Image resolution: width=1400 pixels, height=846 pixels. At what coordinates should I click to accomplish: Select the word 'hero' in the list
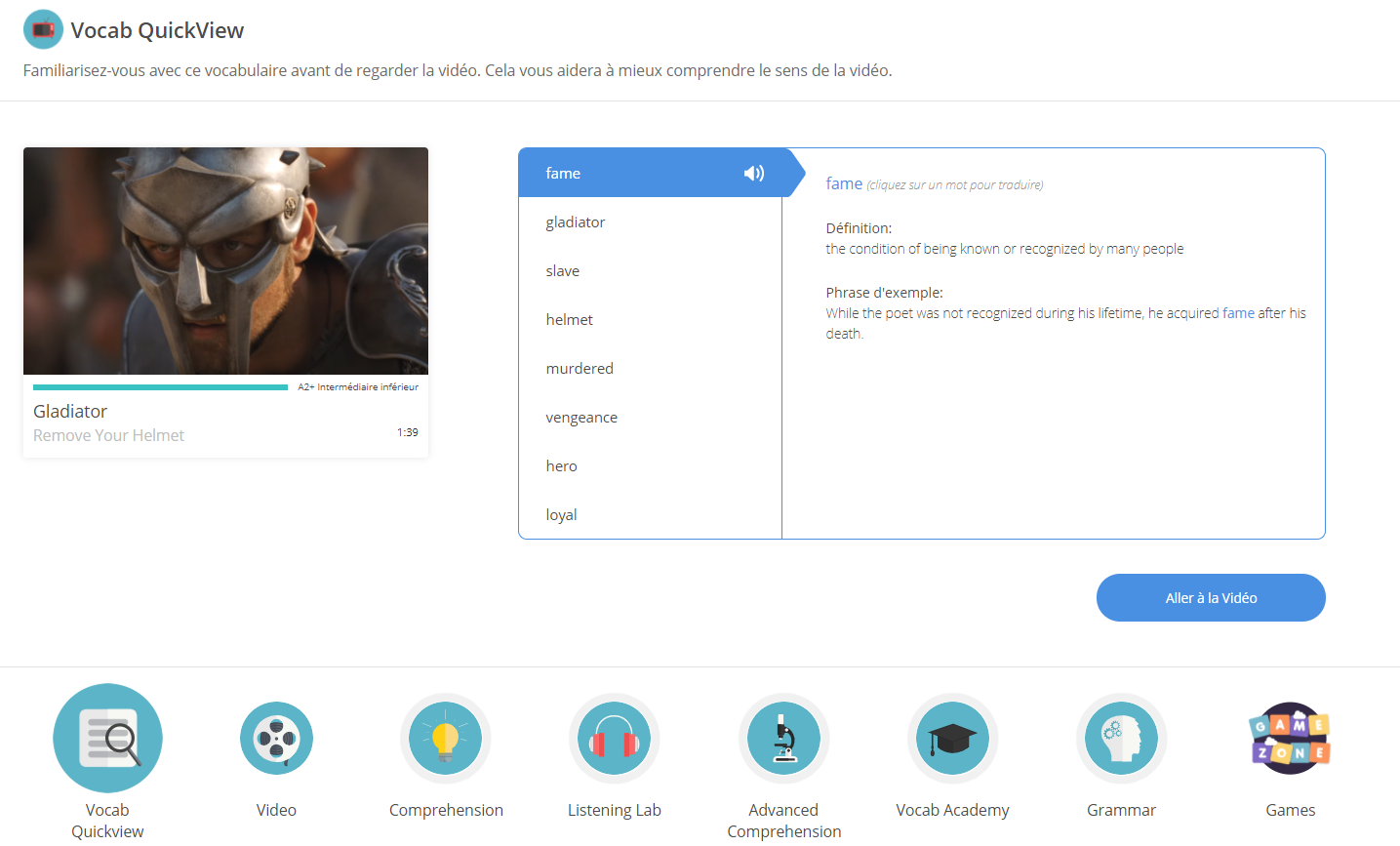(x=650, y=465)
